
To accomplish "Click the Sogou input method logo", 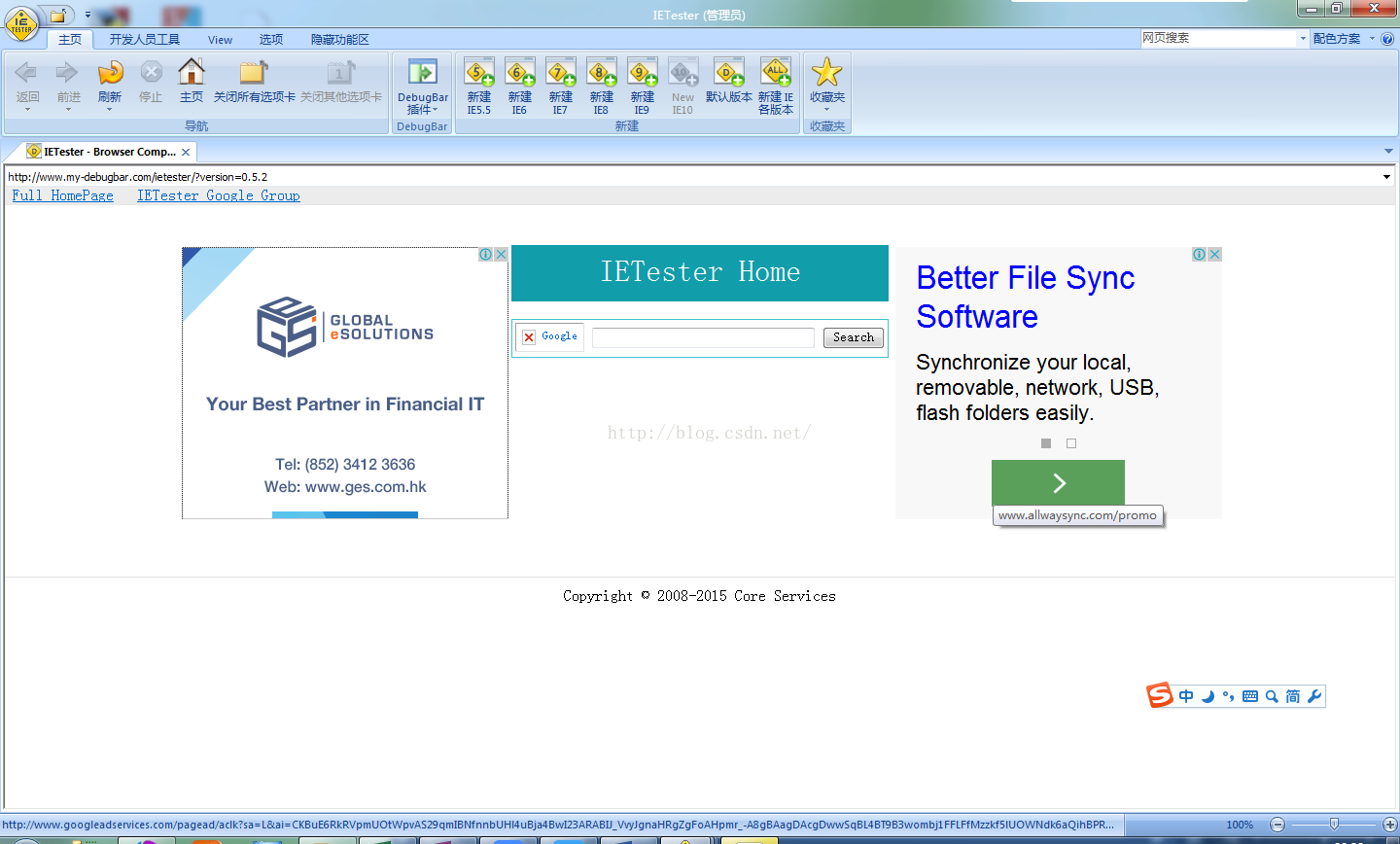I will pyautogui.click(x=1160, y=695).
